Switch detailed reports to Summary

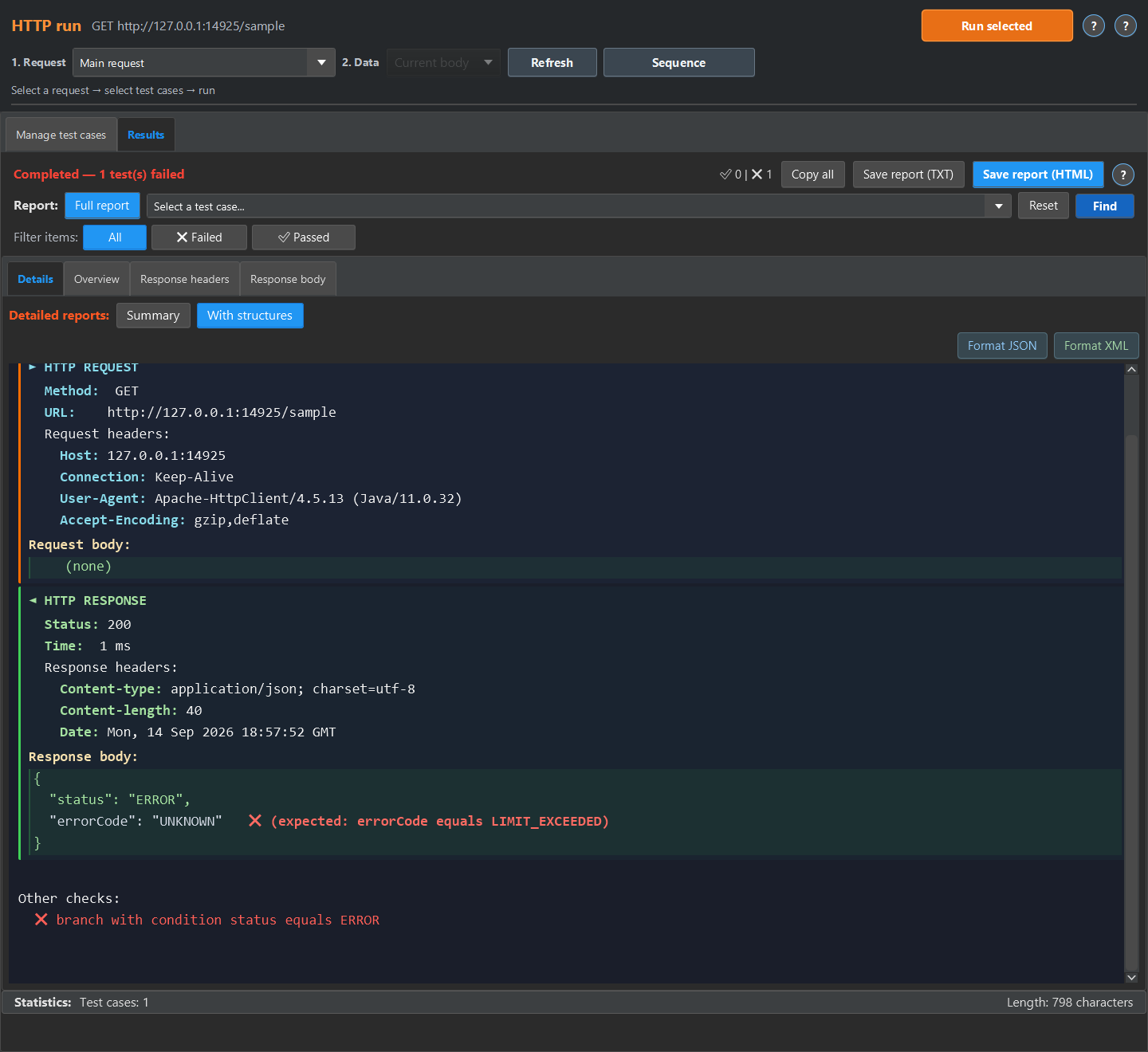tap(153, 316)
